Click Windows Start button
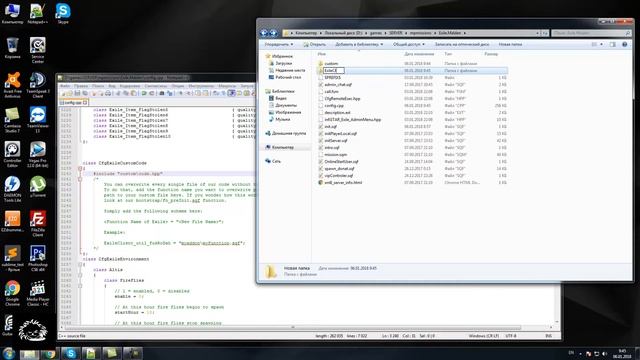Viewport: 640px width, 360px height. [x=9, y=353]
